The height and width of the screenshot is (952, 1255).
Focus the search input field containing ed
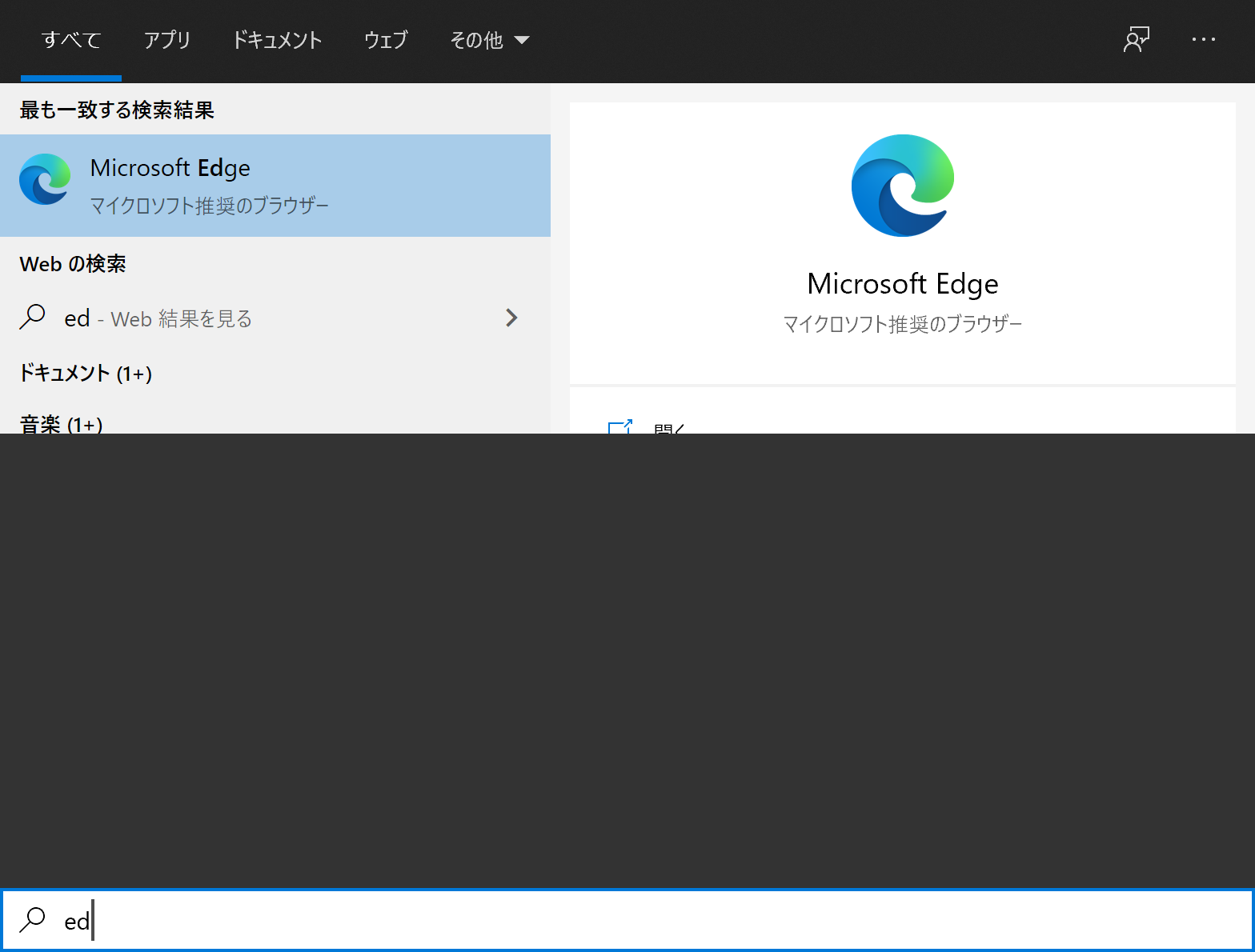(x=627, y=920)
